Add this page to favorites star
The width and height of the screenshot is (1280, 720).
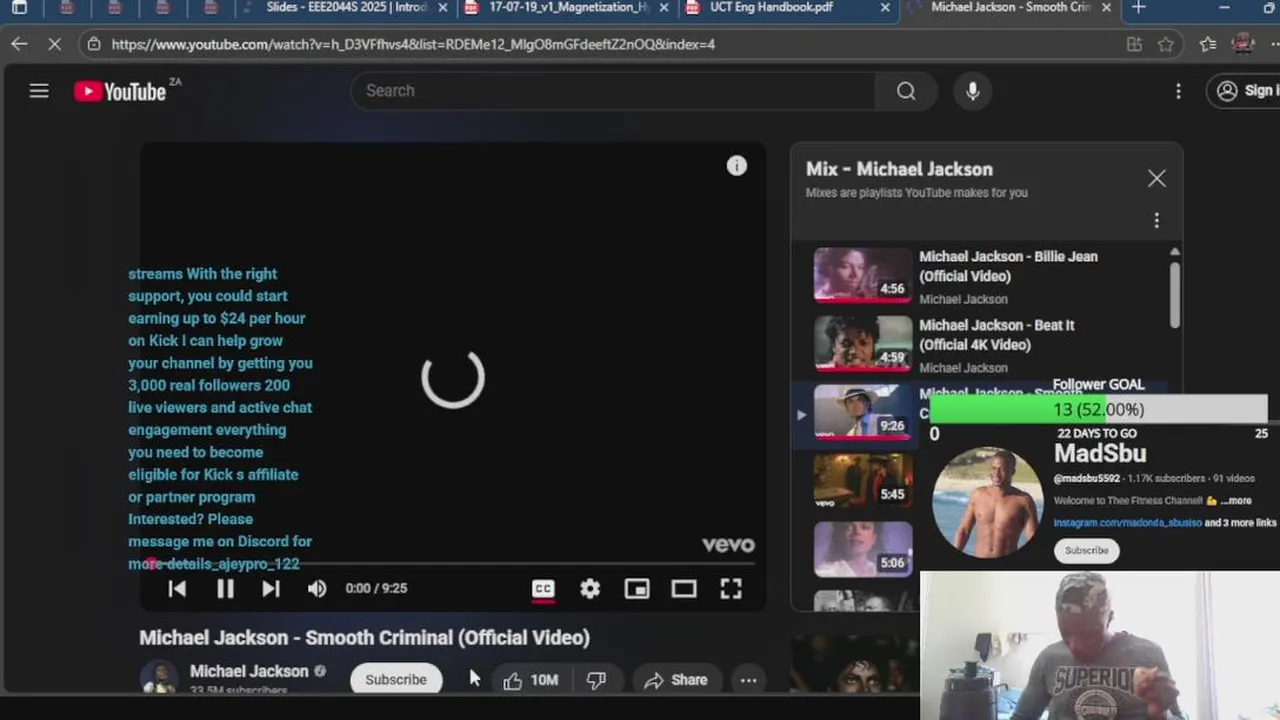tap(1166, 44)
